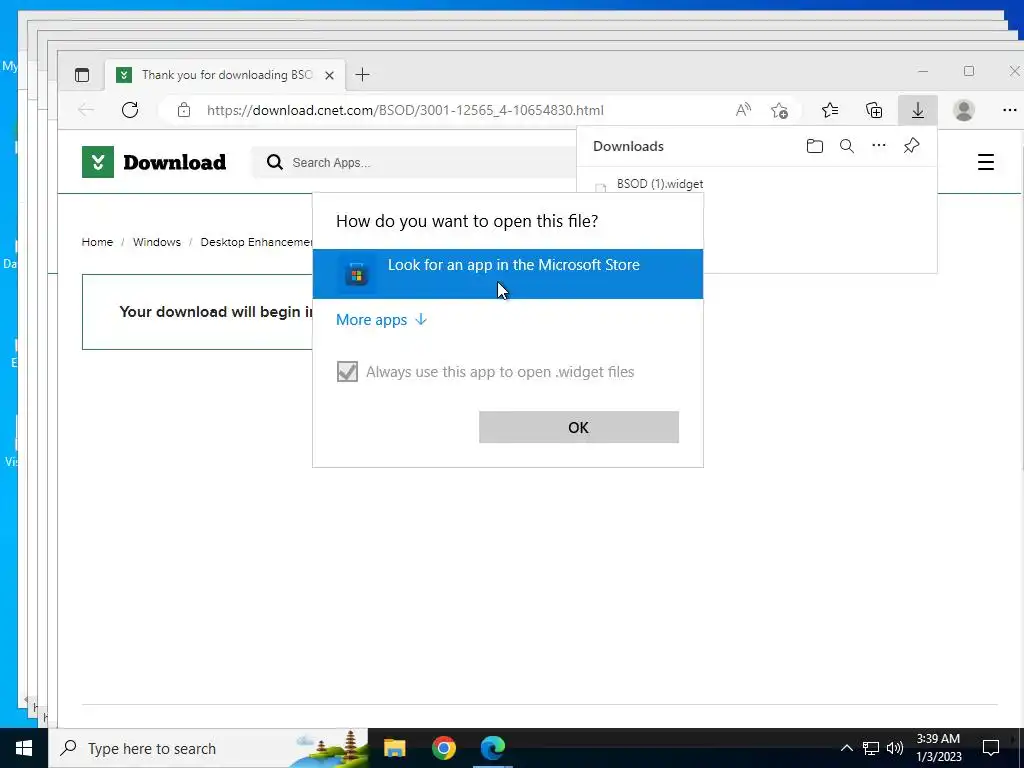Open a new browser tab
Screen dimensions: 1024x768
point(362,75)
